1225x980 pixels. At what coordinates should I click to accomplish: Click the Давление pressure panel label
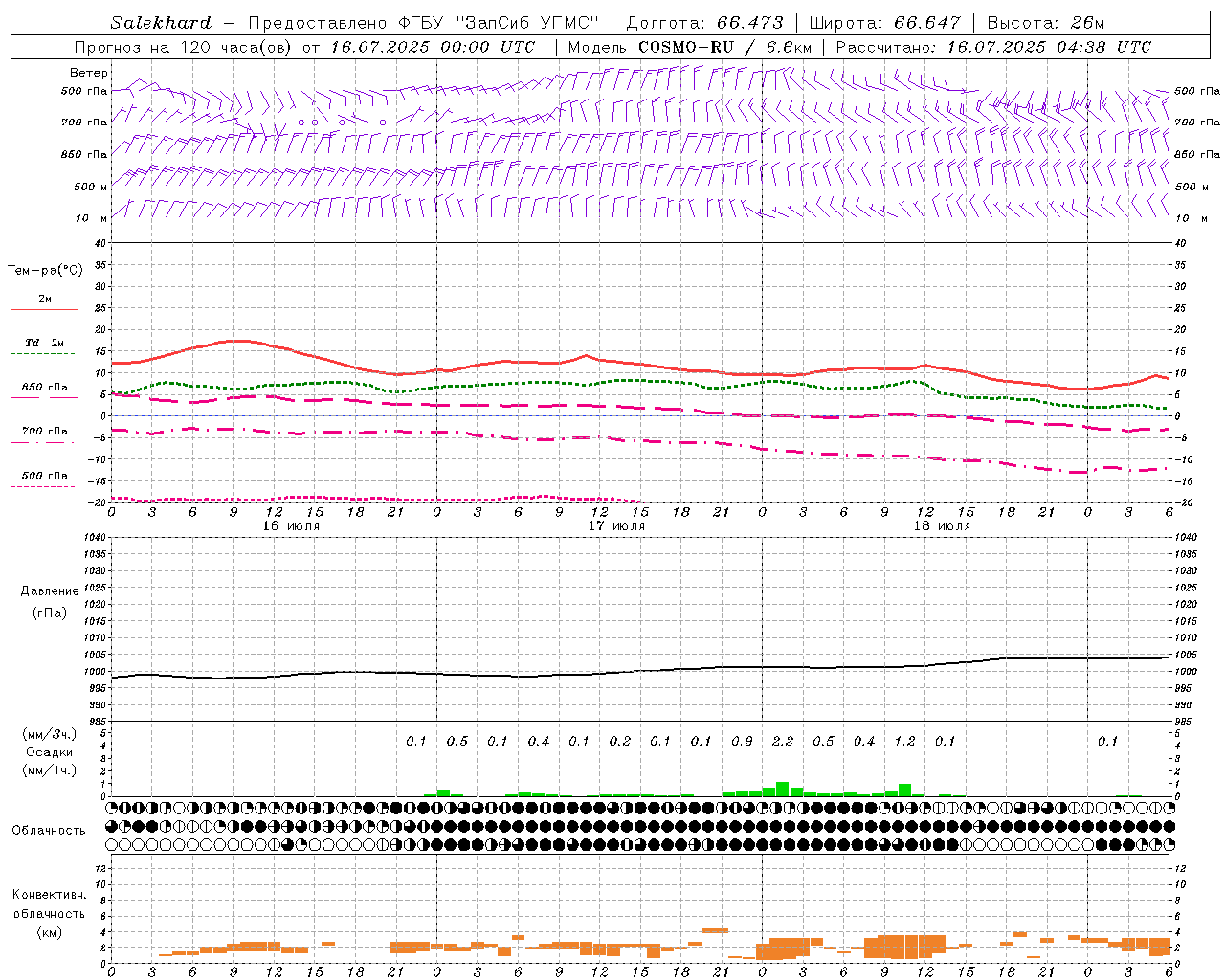coord(50,591)
